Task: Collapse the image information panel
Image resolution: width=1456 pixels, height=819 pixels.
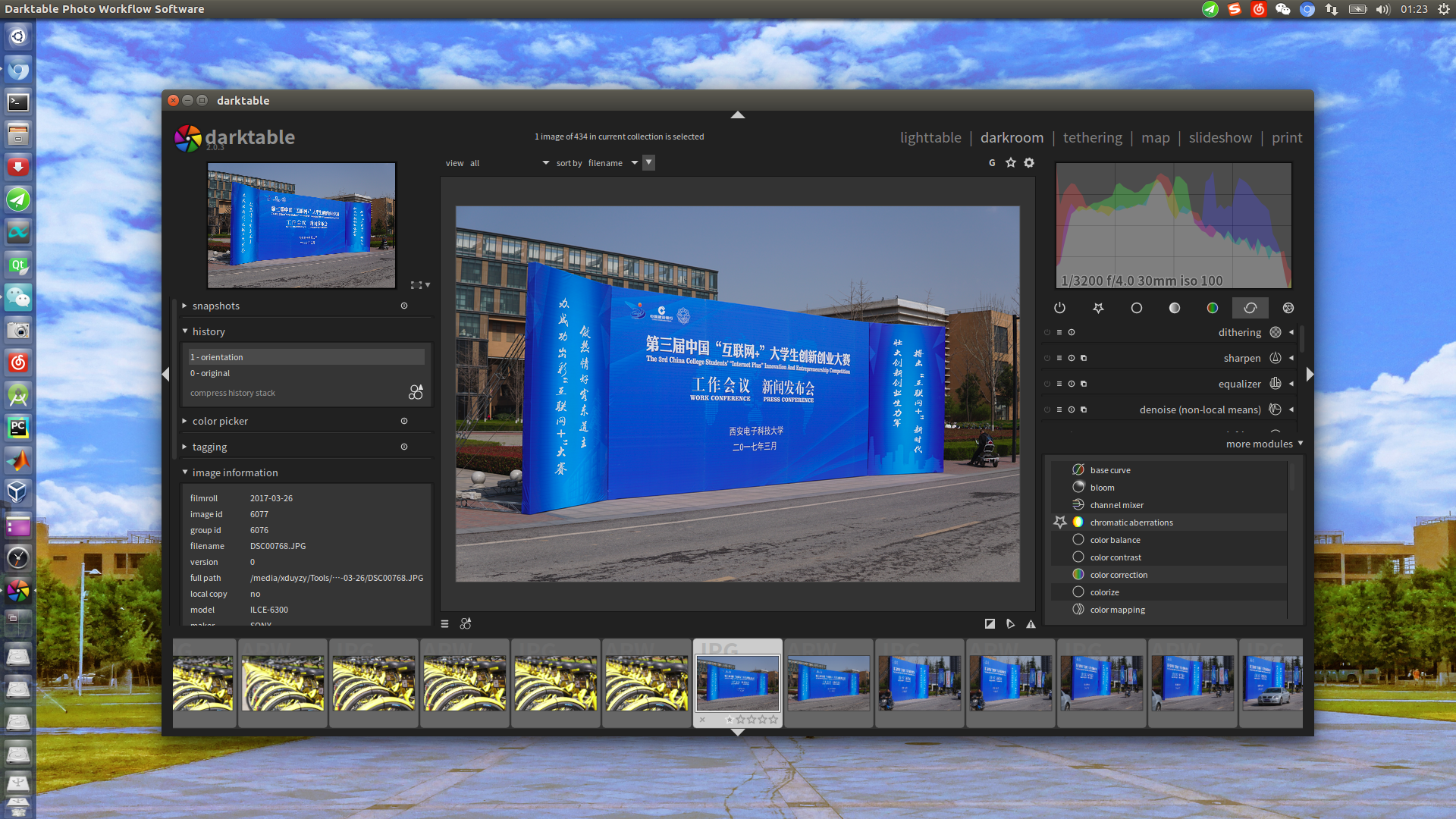Action: [x=184, y=472]
